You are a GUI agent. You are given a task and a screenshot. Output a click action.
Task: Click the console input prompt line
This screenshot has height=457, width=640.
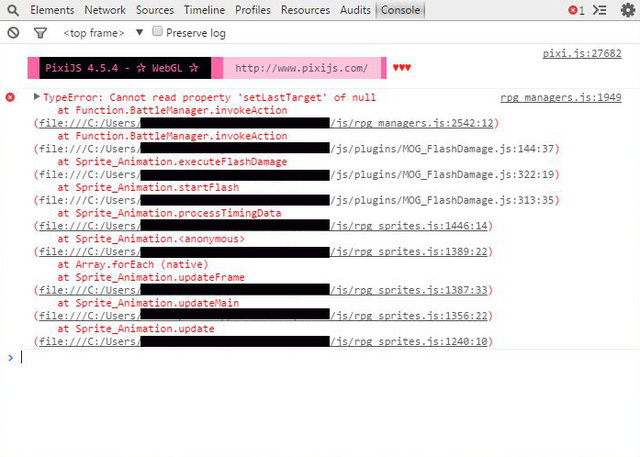pyautogui.click(x=327, y=357)
